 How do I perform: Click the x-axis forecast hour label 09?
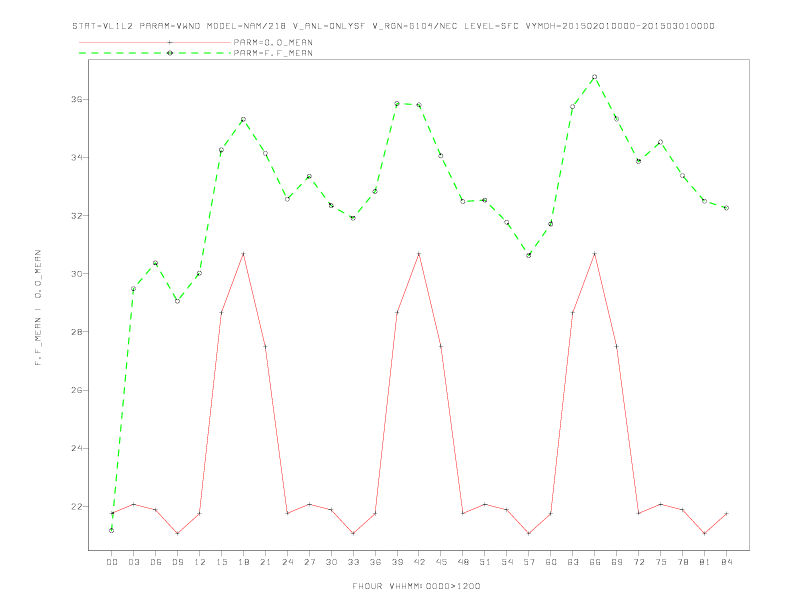177,562
